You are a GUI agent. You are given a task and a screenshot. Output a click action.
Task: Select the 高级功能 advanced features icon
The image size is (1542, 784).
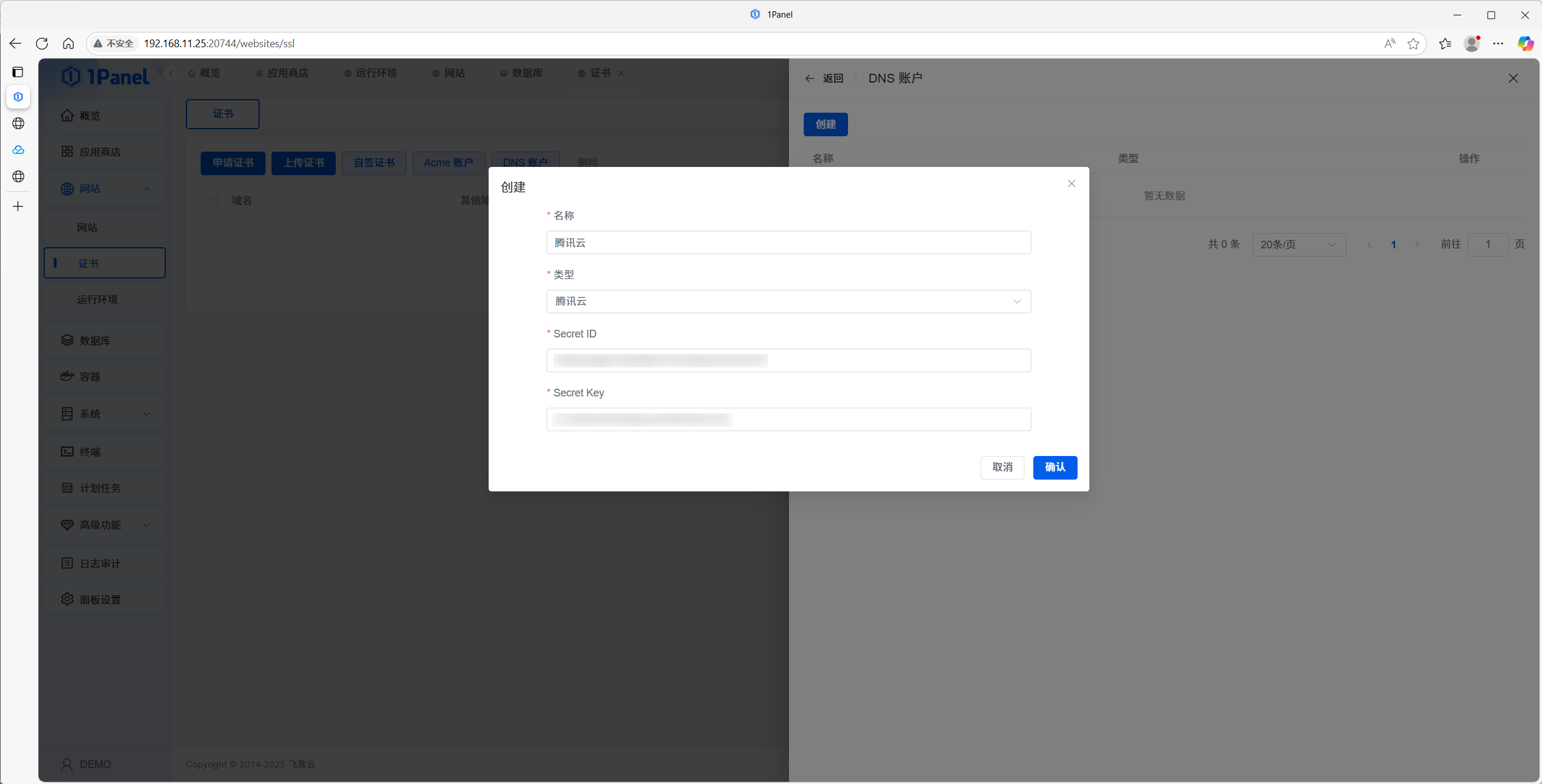point(68,525)
